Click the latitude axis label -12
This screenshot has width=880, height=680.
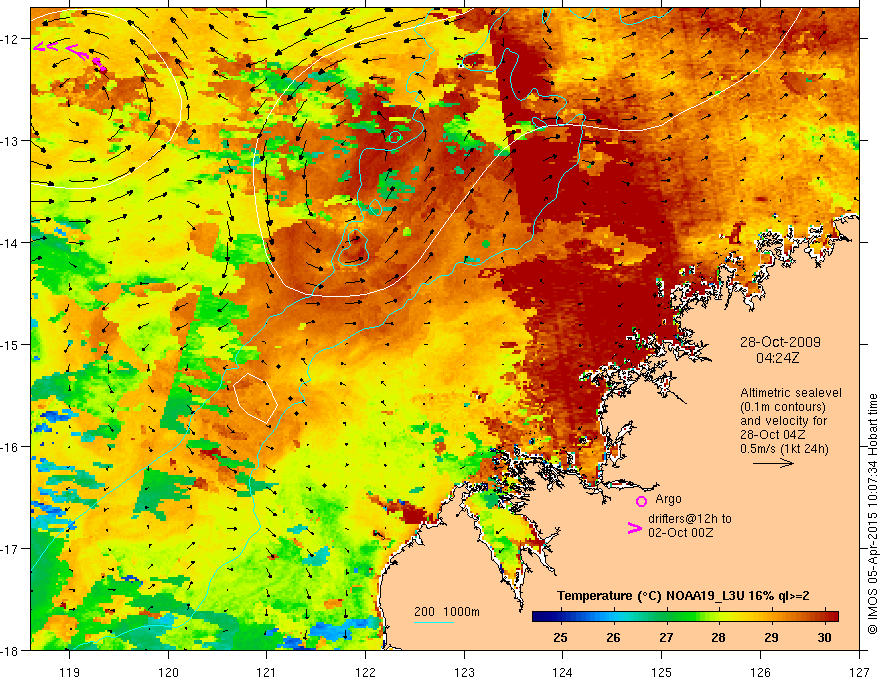tap(10, 39)
